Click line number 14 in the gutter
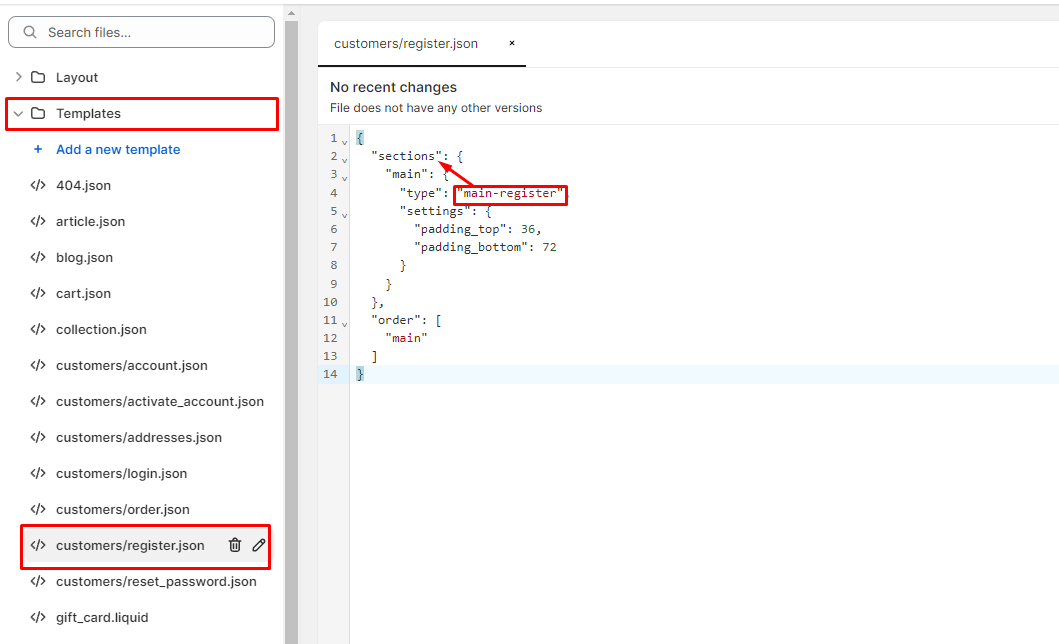The image size is (1059, 644). (x=330, y=374)
